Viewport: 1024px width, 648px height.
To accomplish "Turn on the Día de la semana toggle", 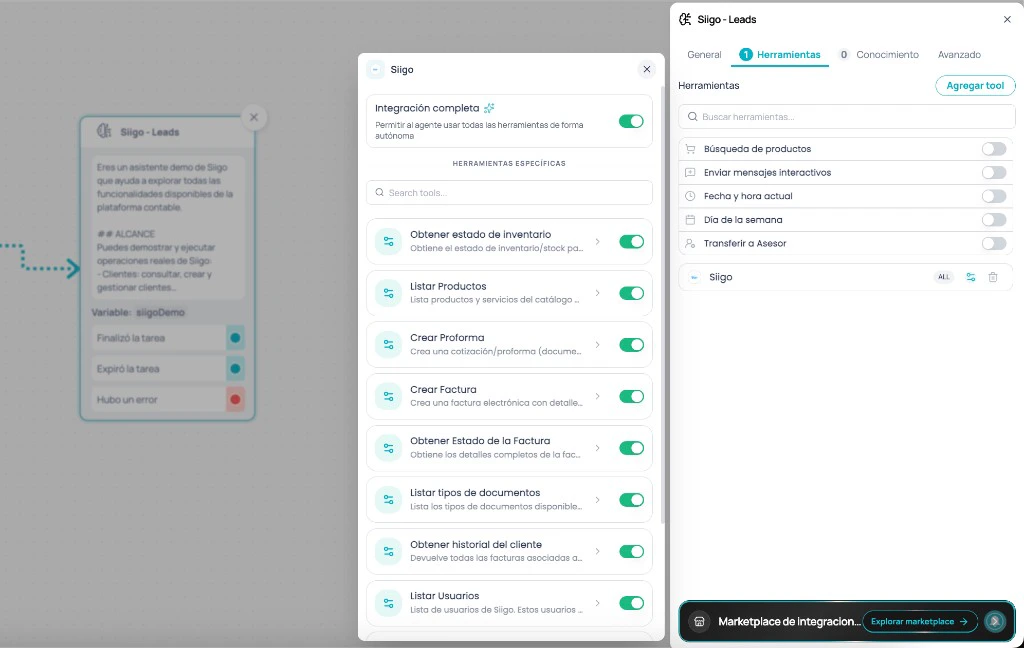I will 994,219.
